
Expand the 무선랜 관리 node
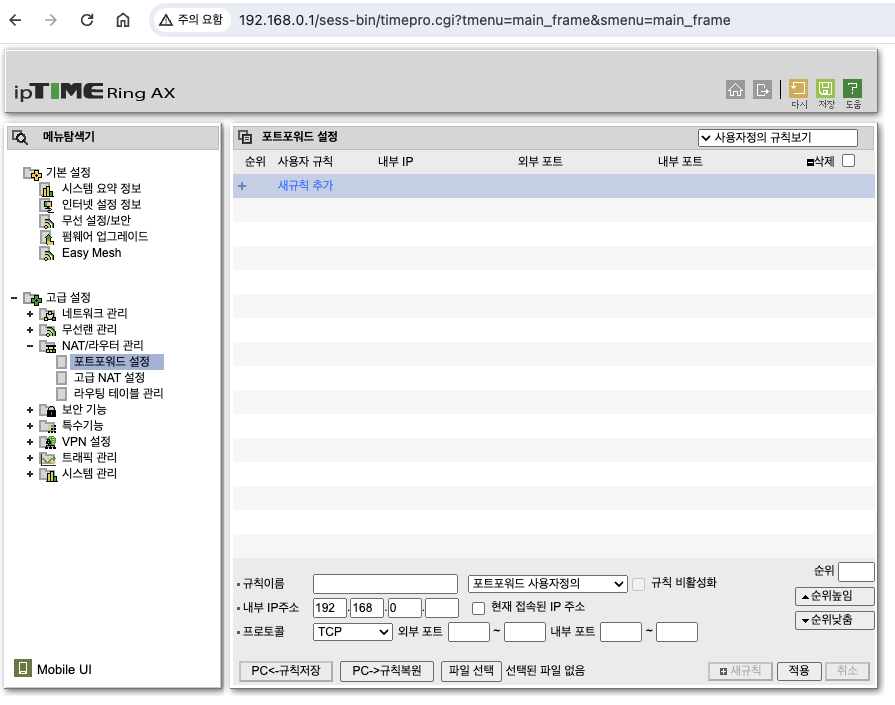pos(30,330)
